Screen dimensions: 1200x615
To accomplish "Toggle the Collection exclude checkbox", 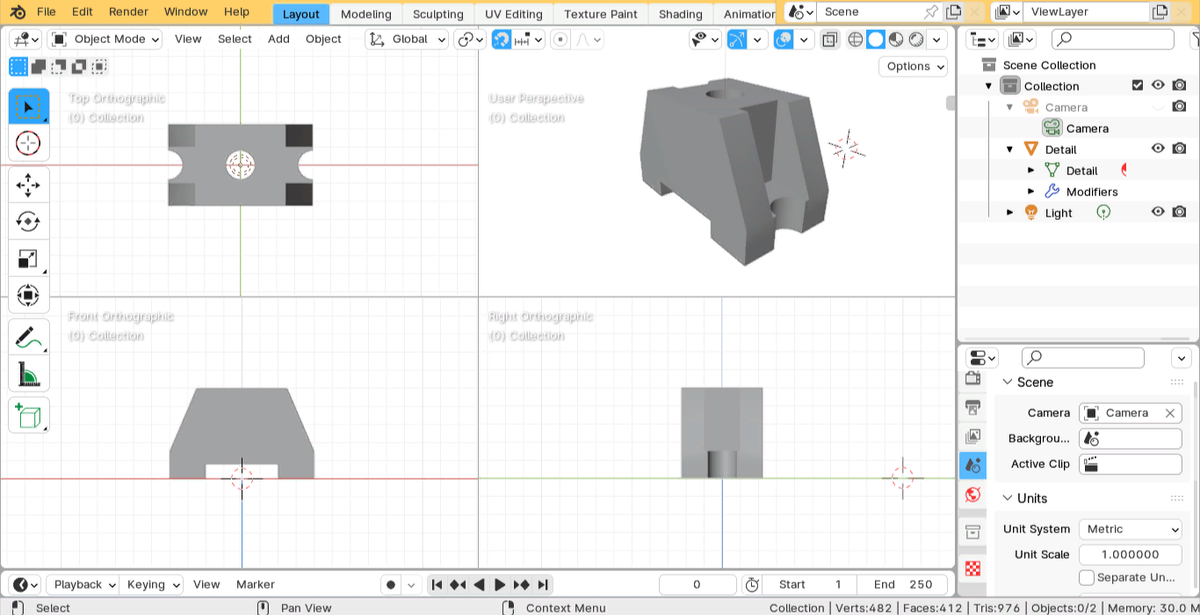I will tap(1137, 86).
